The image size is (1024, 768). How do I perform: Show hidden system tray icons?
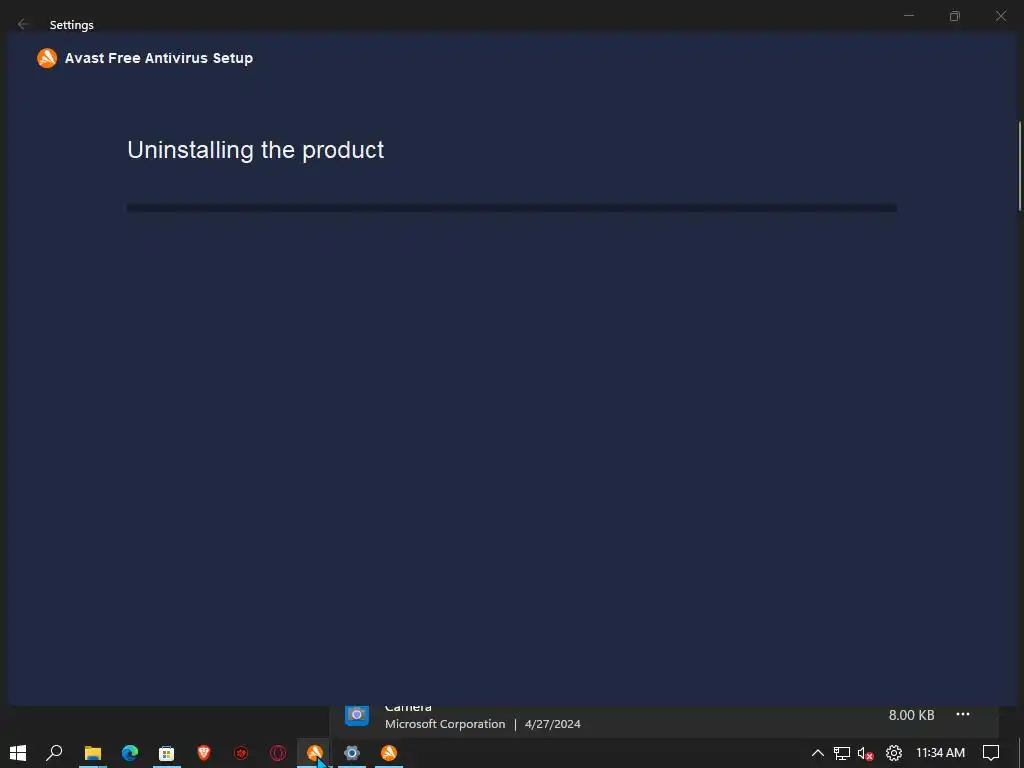click(x=818, y=753)
